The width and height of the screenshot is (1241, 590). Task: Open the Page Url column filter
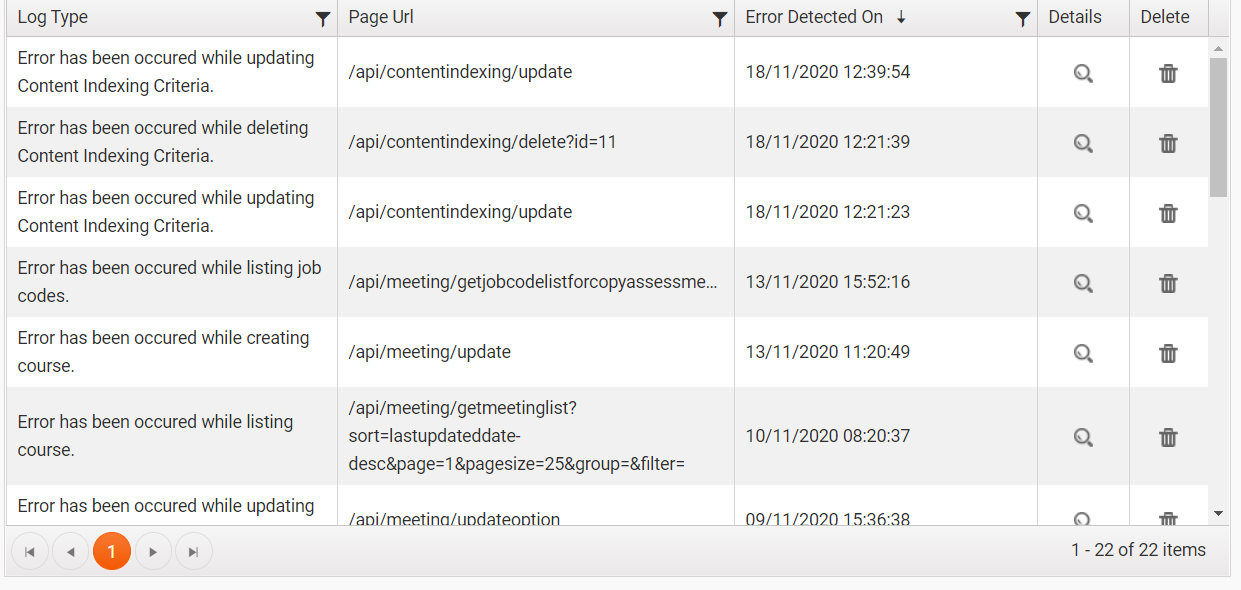(719, 18)
